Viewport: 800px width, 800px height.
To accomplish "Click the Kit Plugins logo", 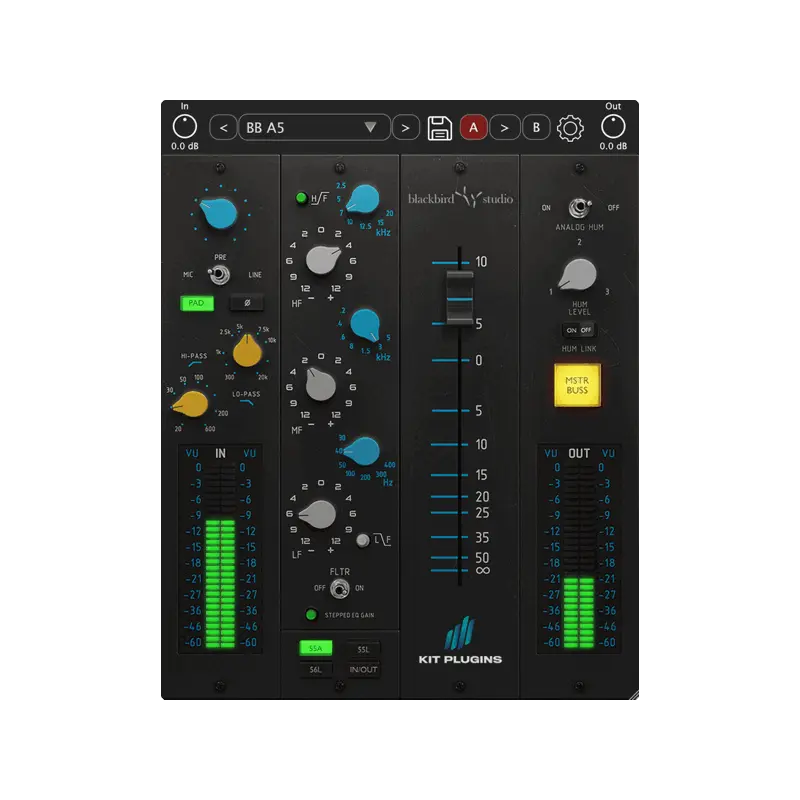I will [460, 641].
